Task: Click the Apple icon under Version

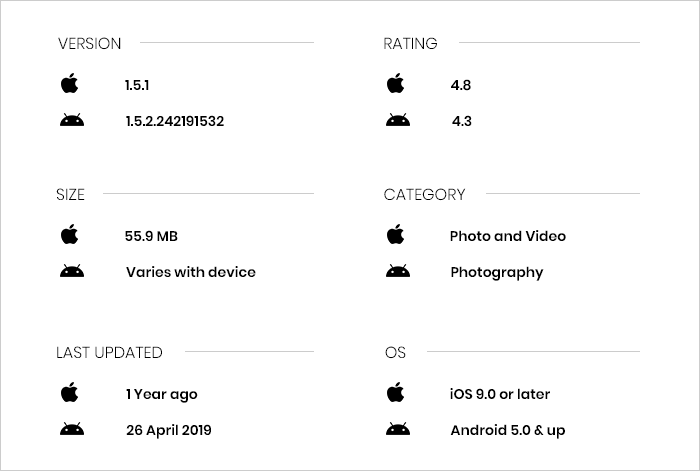Action: tap(70, 83)
